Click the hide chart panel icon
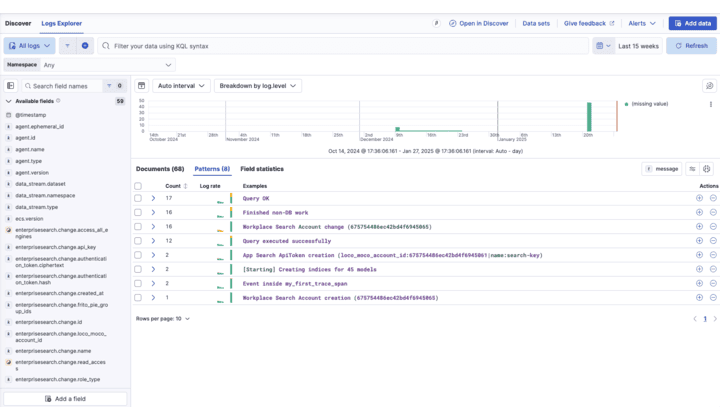The image size is (720, 420). 142,86
